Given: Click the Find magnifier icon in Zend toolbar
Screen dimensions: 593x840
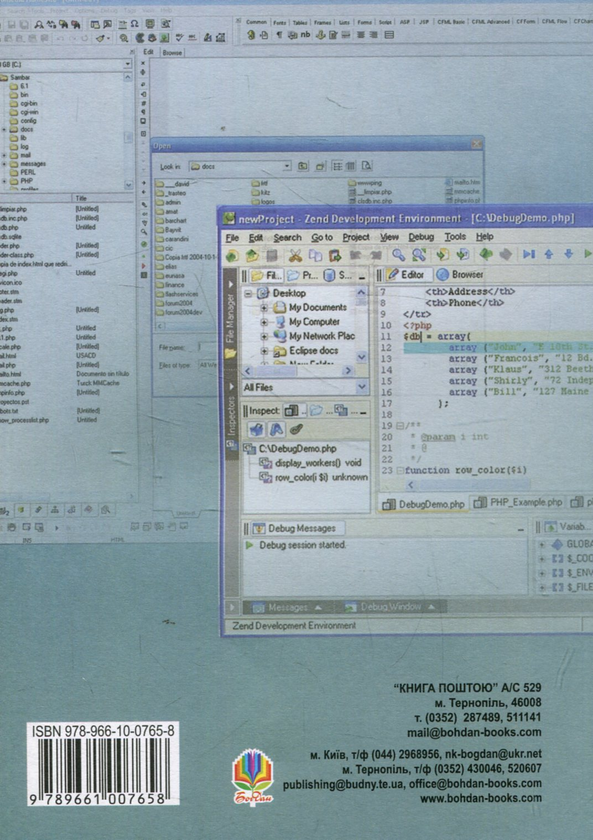Looking at the screenshot, I should pyautogui.click(x=399, y=255).
